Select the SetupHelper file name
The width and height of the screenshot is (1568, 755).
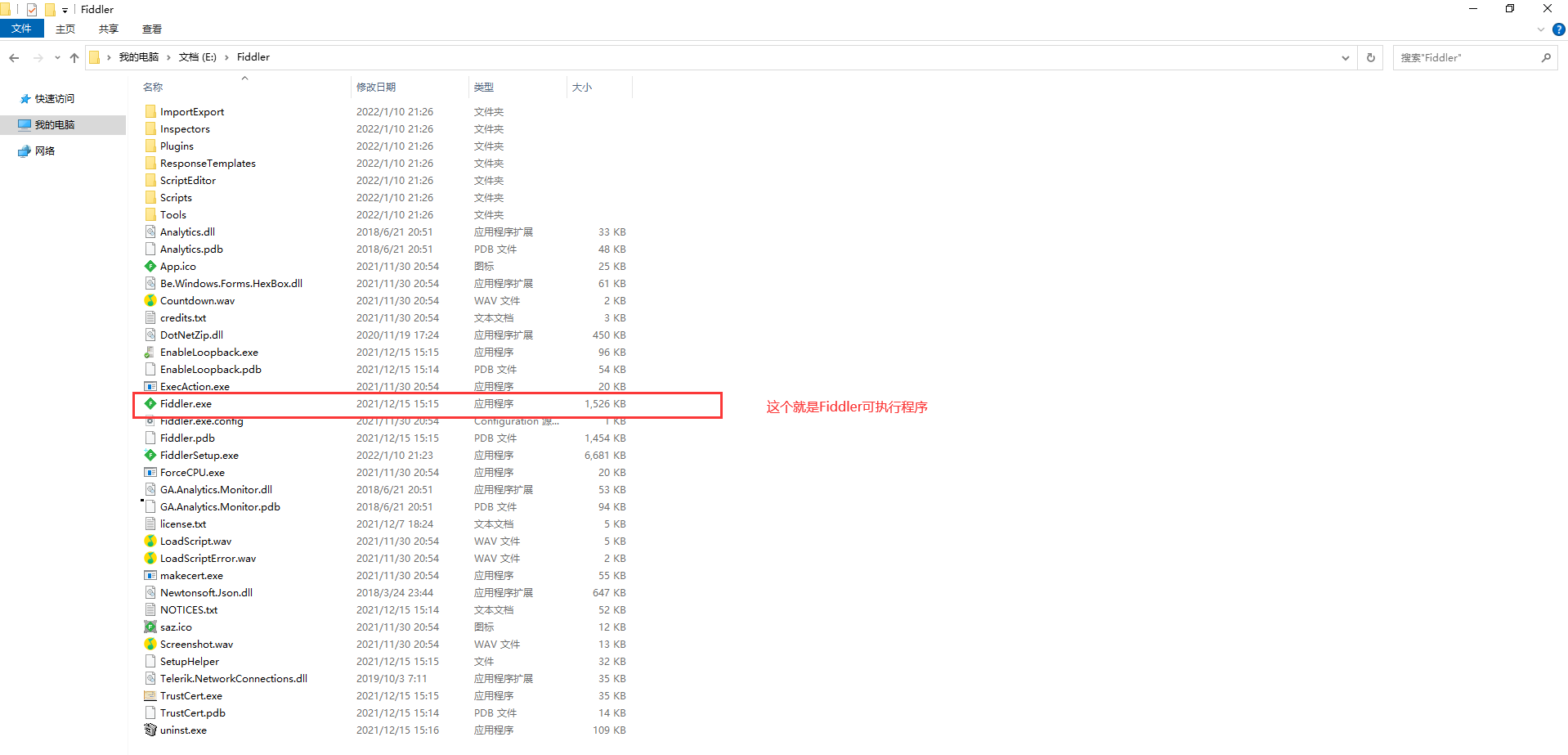(x=190, y=661)
